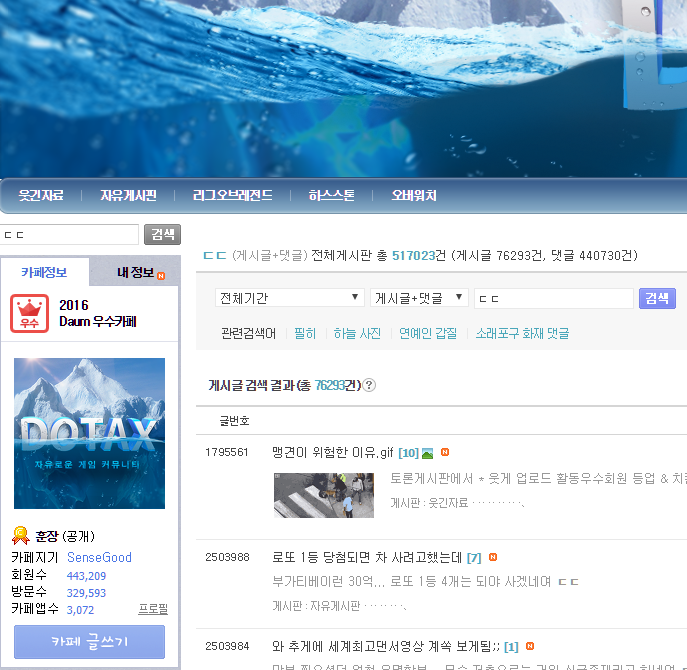Open the dog street thumbnail image
This screenshot has width=687, height=670.
(x=324, y=495)
